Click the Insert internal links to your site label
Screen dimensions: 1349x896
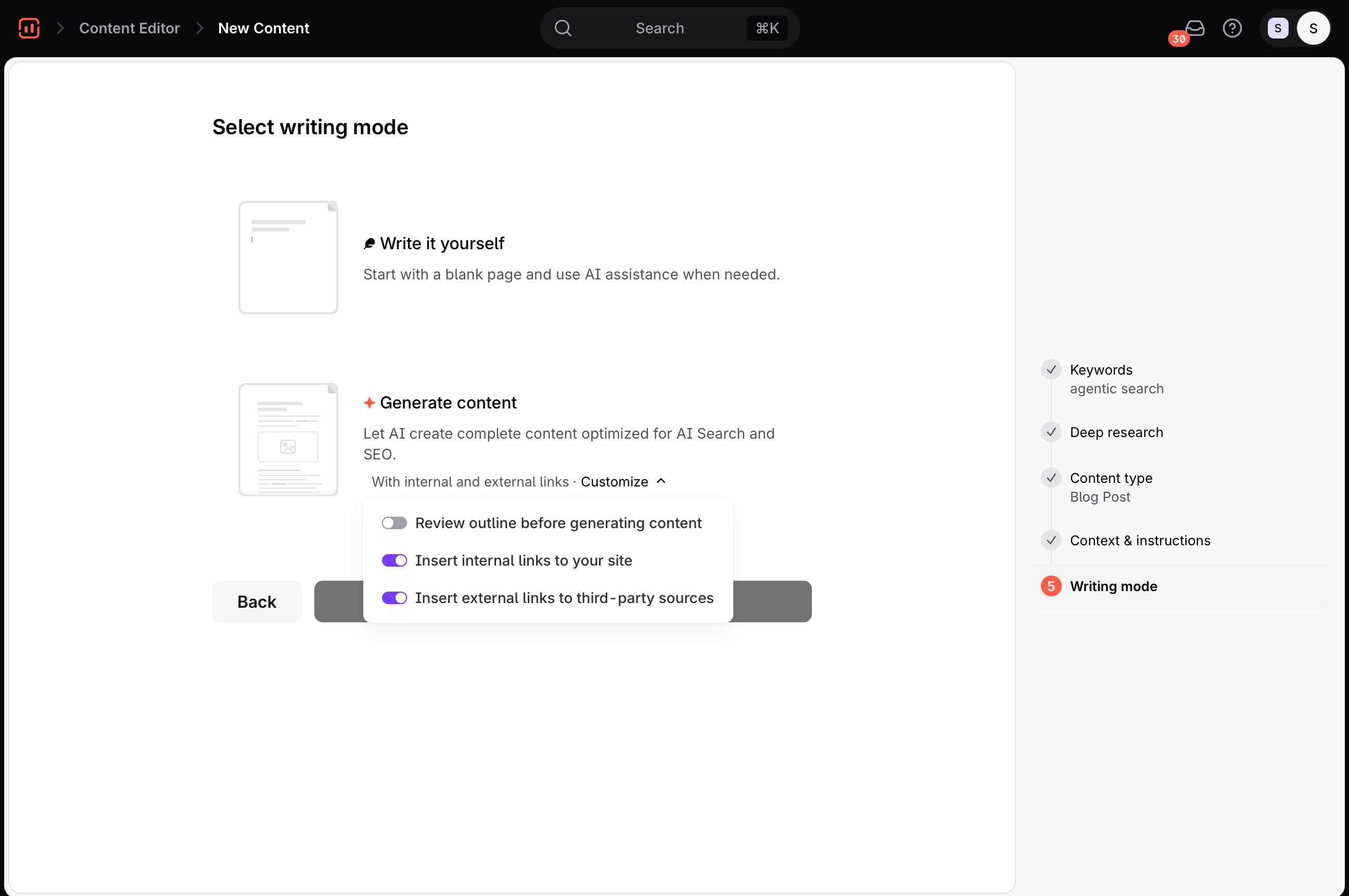click(x=524, y=560)
